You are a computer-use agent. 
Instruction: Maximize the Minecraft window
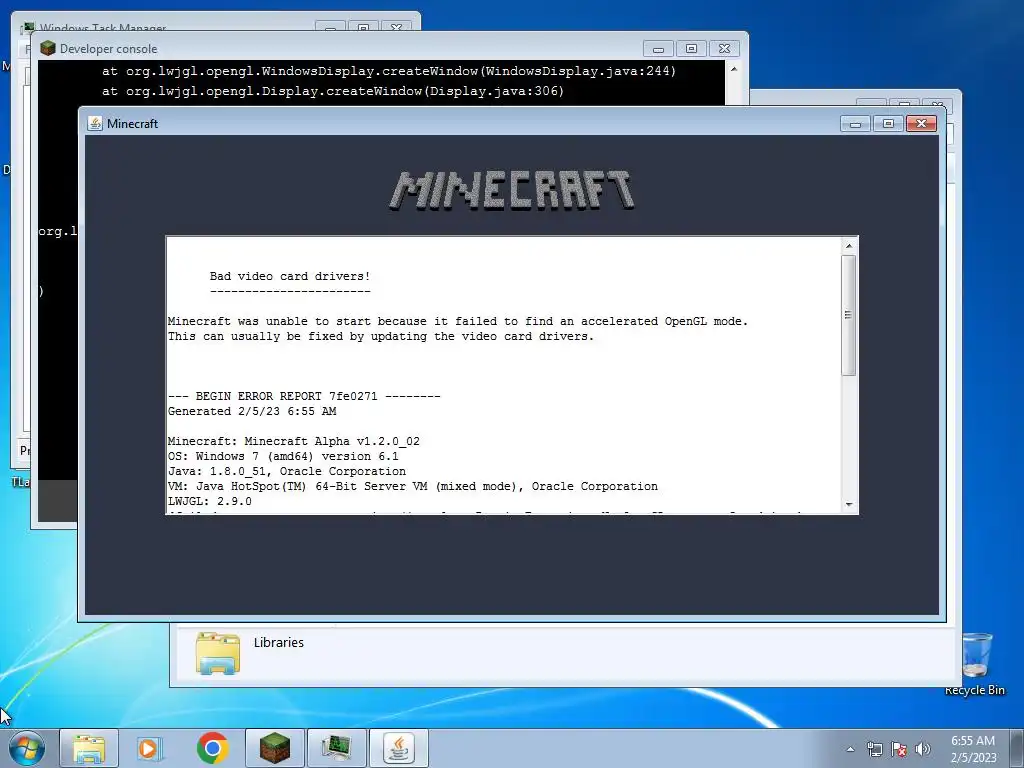click(x=888, y=123)
